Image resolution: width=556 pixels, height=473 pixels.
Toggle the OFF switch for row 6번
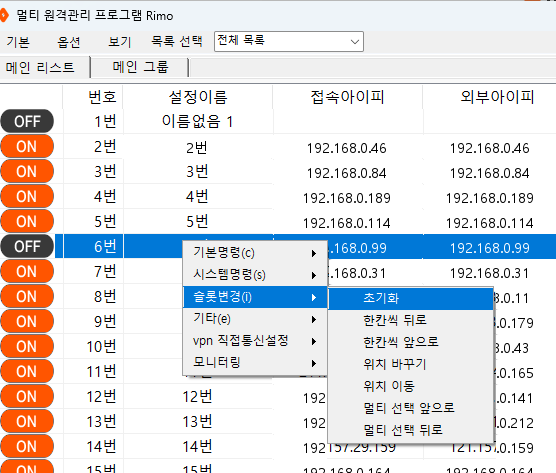pos(27,246)
